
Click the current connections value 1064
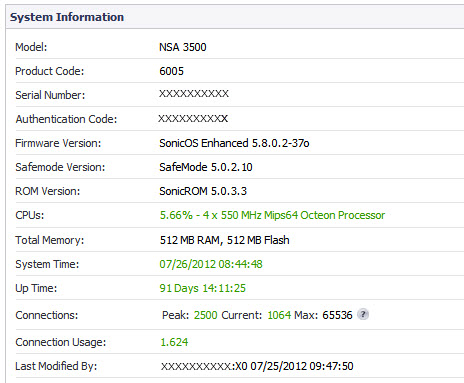pos(279,315)
